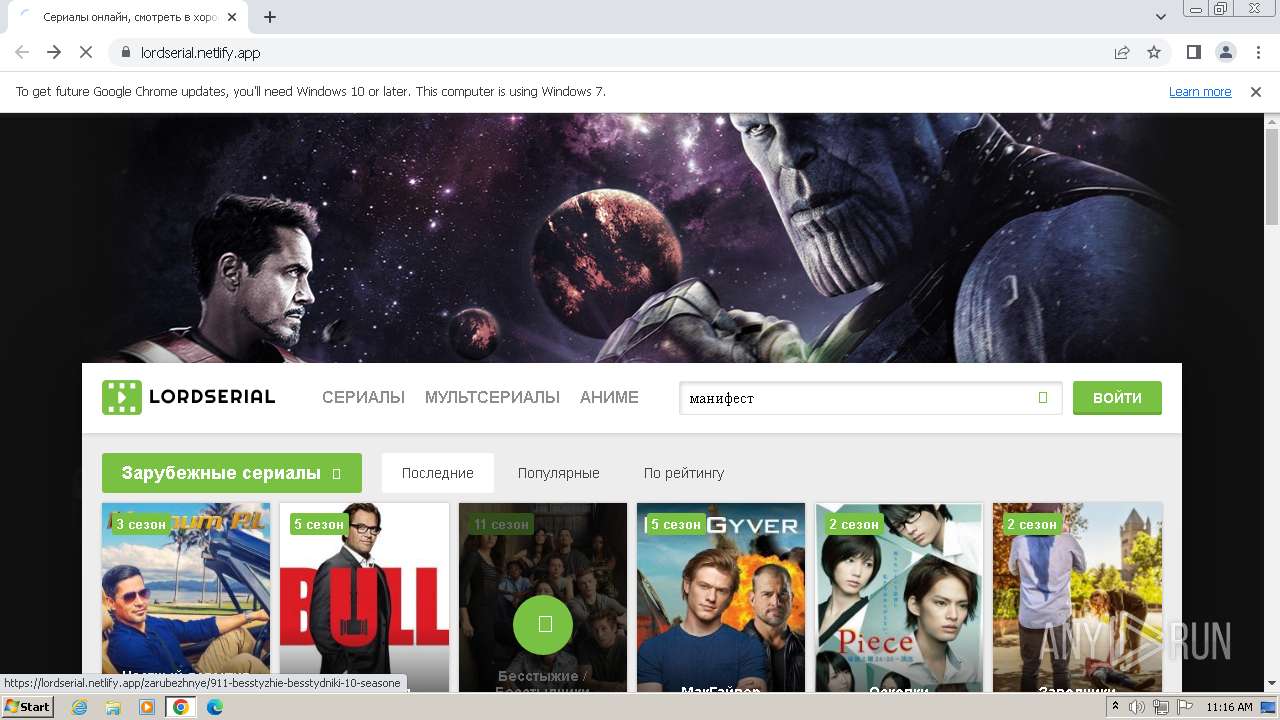Stop loading the page
Image resolution: width=1280 pixels, height=720 pixels.
click(x=86, y=52)
